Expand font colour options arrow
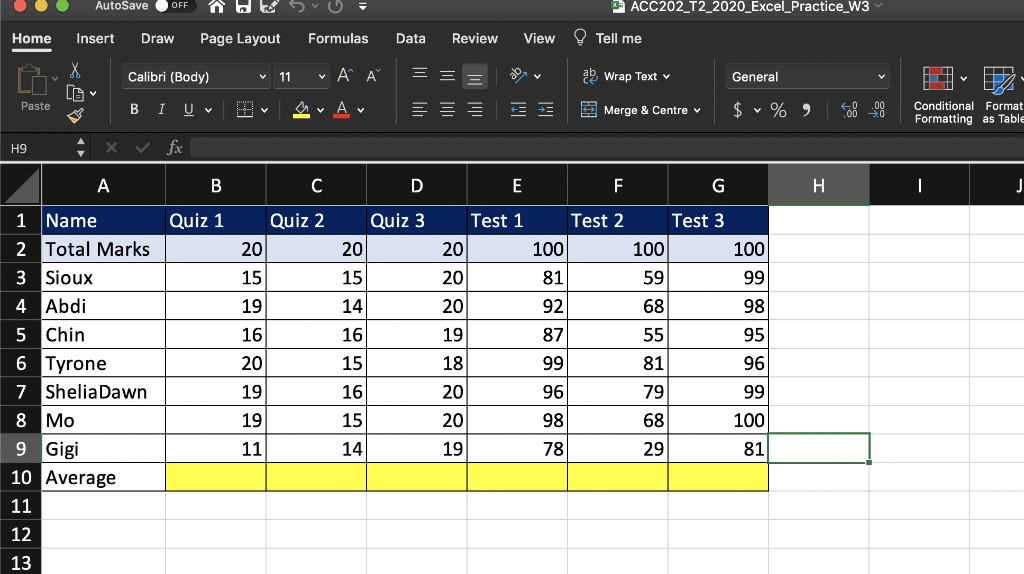1024x574 pixels. tap(360, 110)
